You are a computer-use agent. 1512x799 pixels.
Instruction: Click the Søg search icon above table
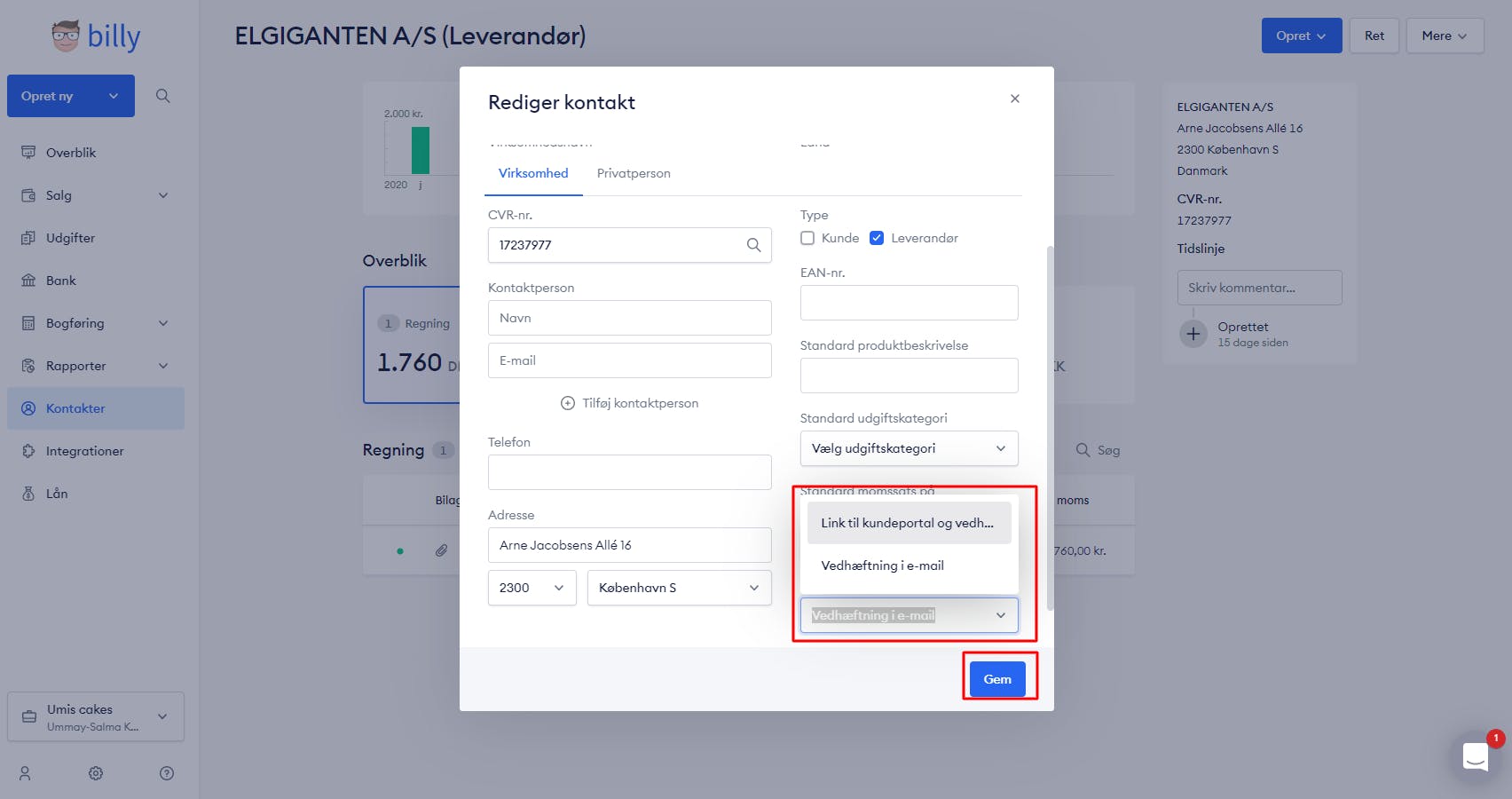coord(1083,450)
